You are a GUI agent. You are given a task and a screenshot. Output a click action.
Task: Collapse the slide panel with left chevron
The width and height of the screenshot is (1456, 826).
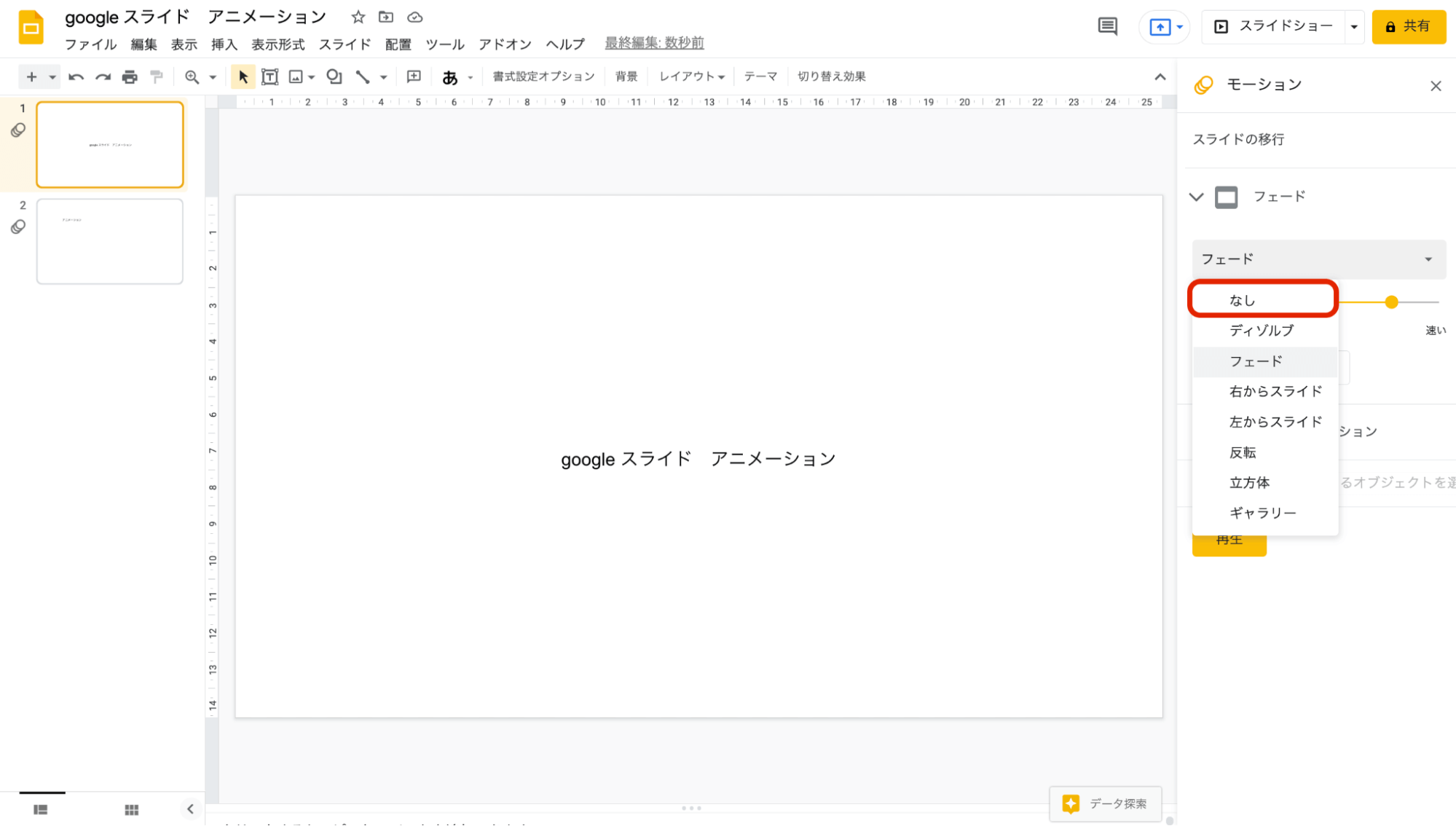[x=190, y=809]
